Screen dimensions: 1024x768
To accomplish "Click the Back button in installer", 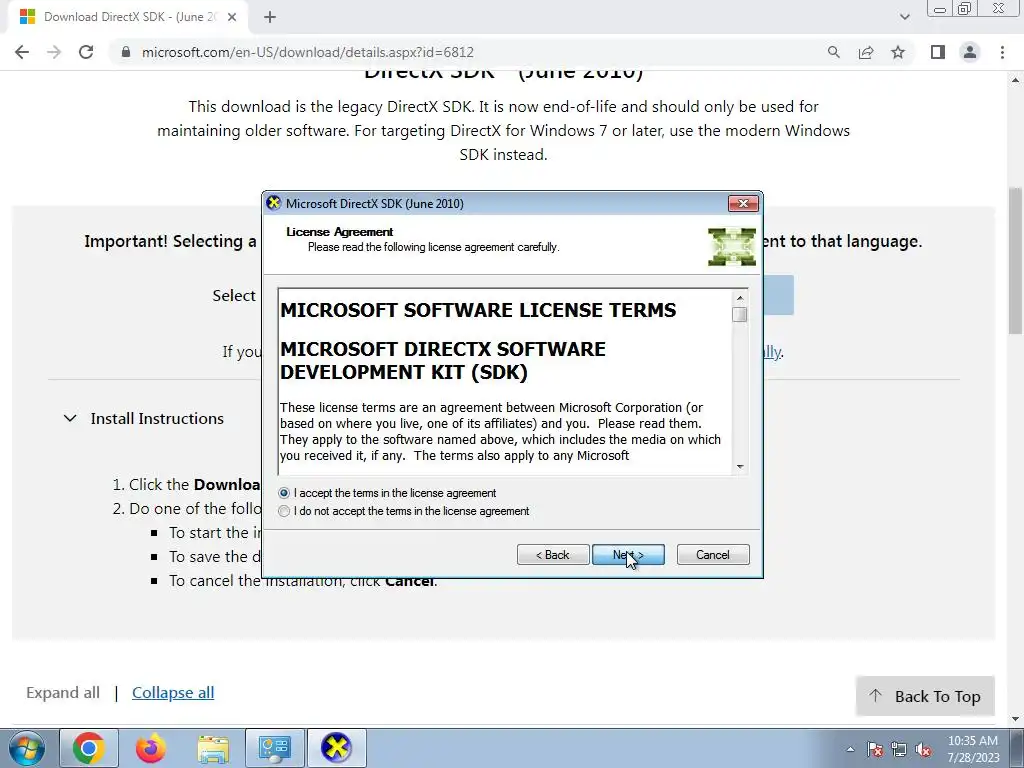I will click(553, 554).
